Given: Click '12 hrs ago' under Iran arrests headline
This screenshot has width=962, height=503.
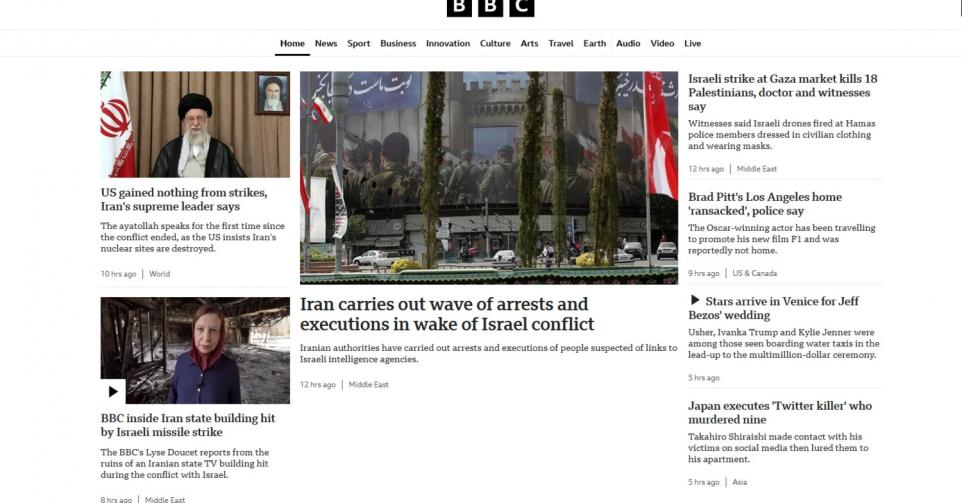Looking at the screenshot, I should click(x=318, y=385).
